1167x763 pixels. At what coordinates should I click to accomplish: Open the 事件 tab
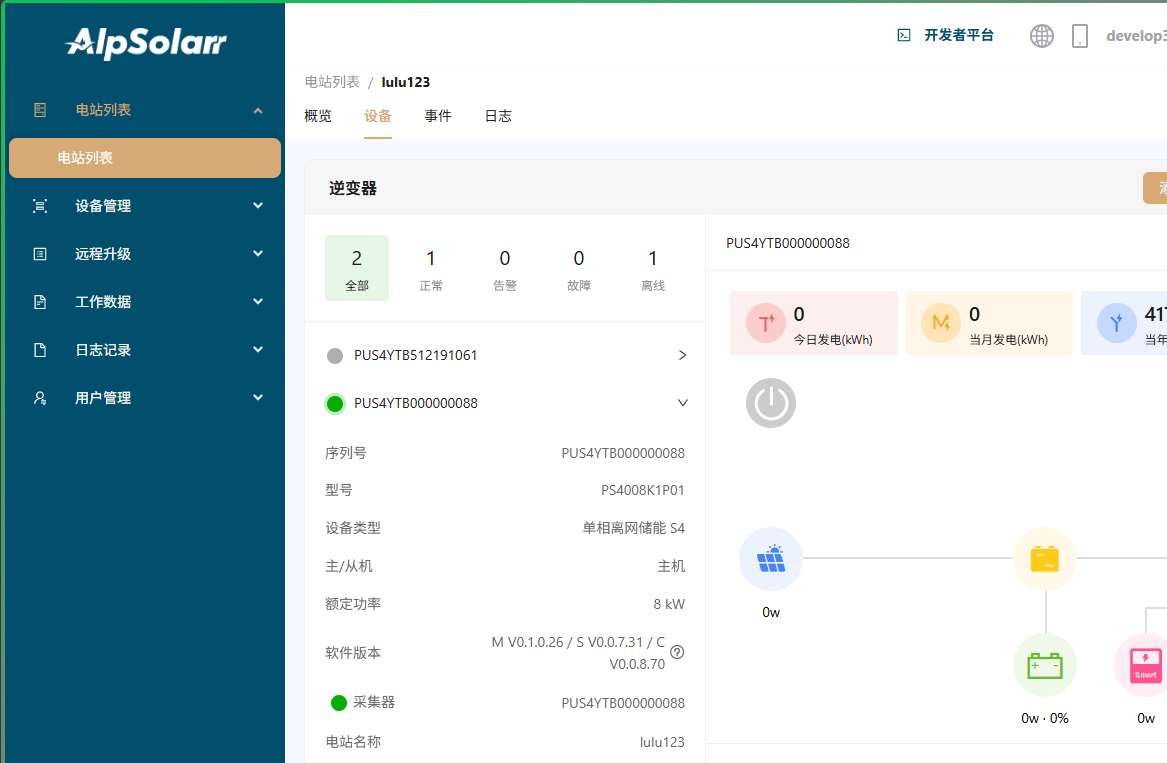point(438,116)
